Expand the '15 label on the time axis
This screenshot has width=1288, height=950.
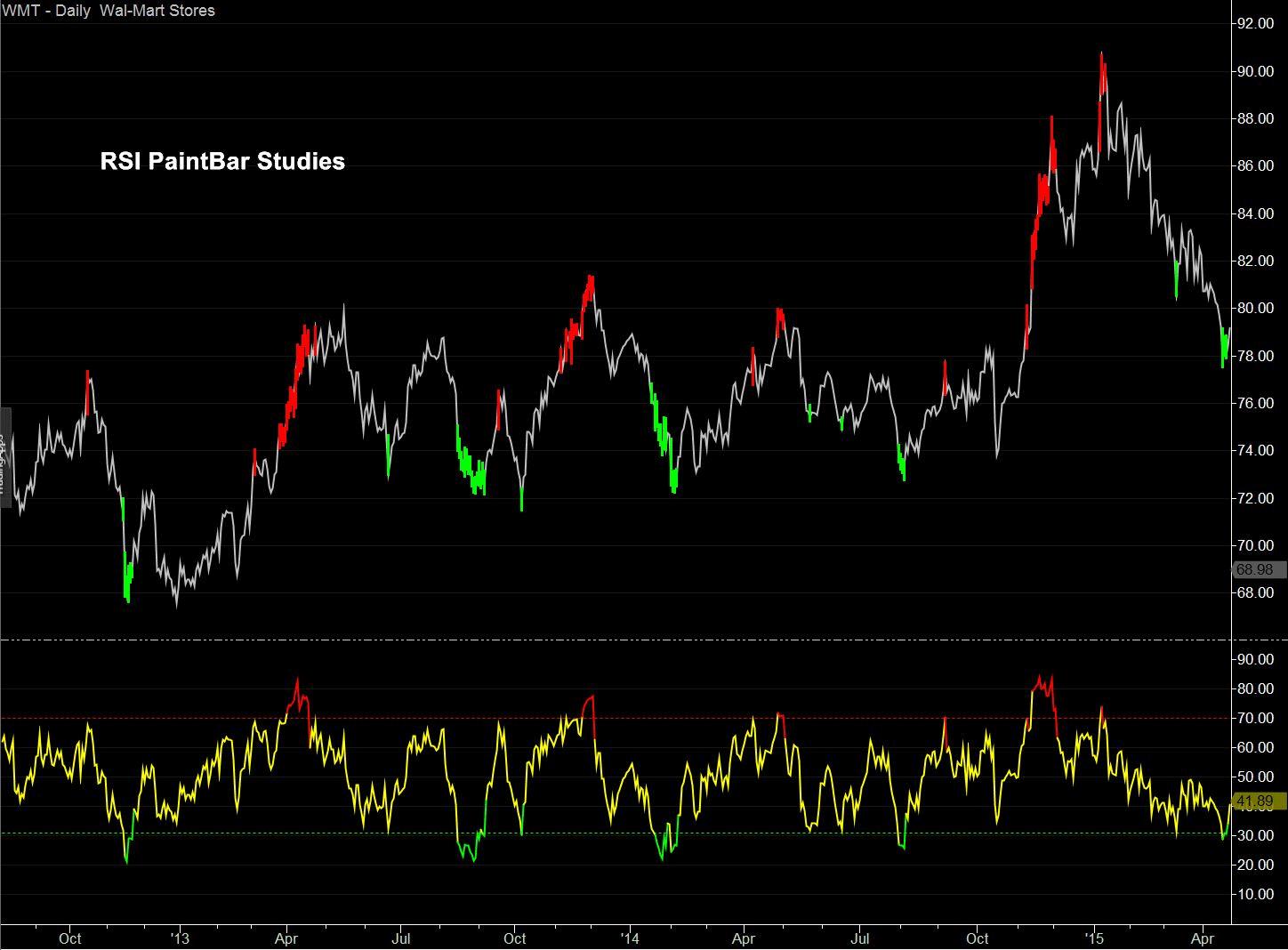coord(1094,938)
